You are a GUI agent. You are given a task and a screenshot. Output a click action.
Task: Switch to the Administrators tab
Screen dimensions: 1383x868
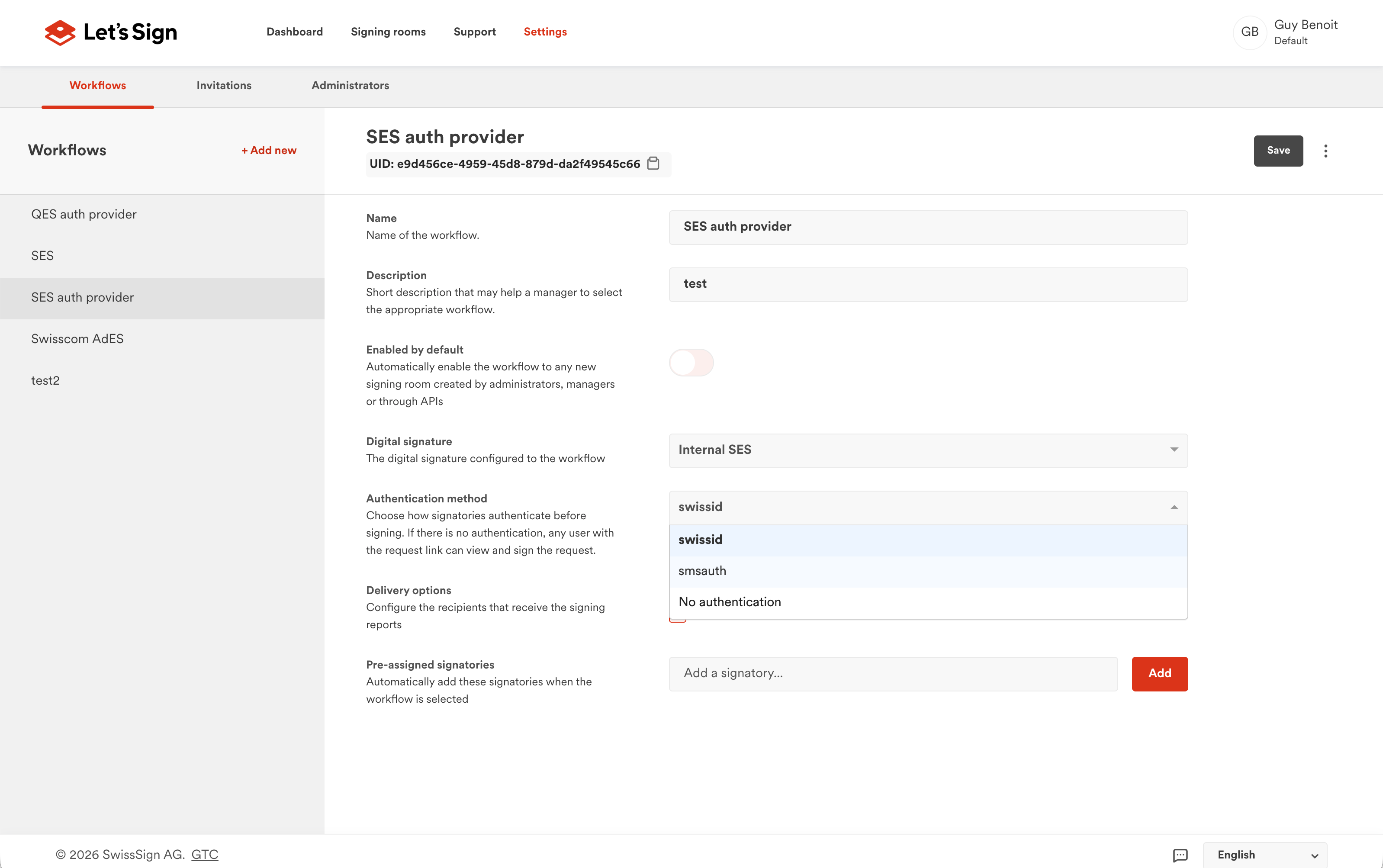point(350,86)
